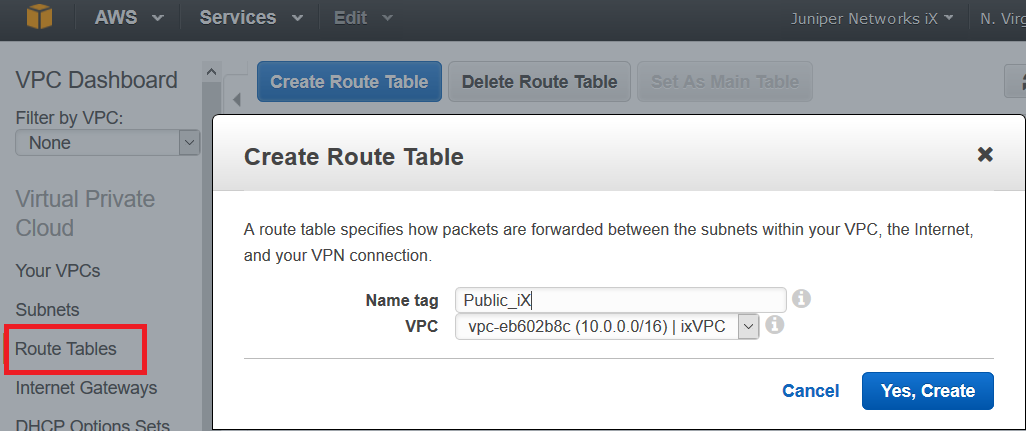Open Internet Gateways in sidebar
This screenshot has height=431, width=1026.
86,387
